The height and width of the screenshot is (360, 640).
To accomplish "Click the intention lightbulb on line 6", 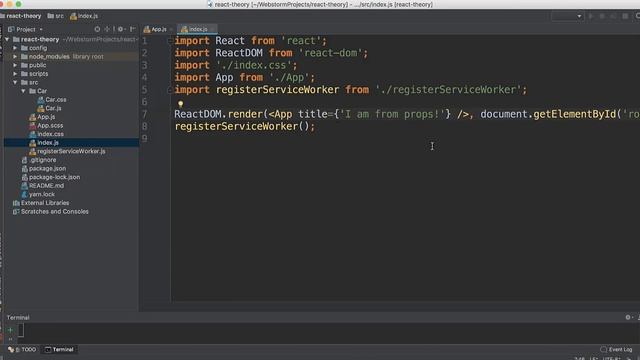I will pos(180,104).
